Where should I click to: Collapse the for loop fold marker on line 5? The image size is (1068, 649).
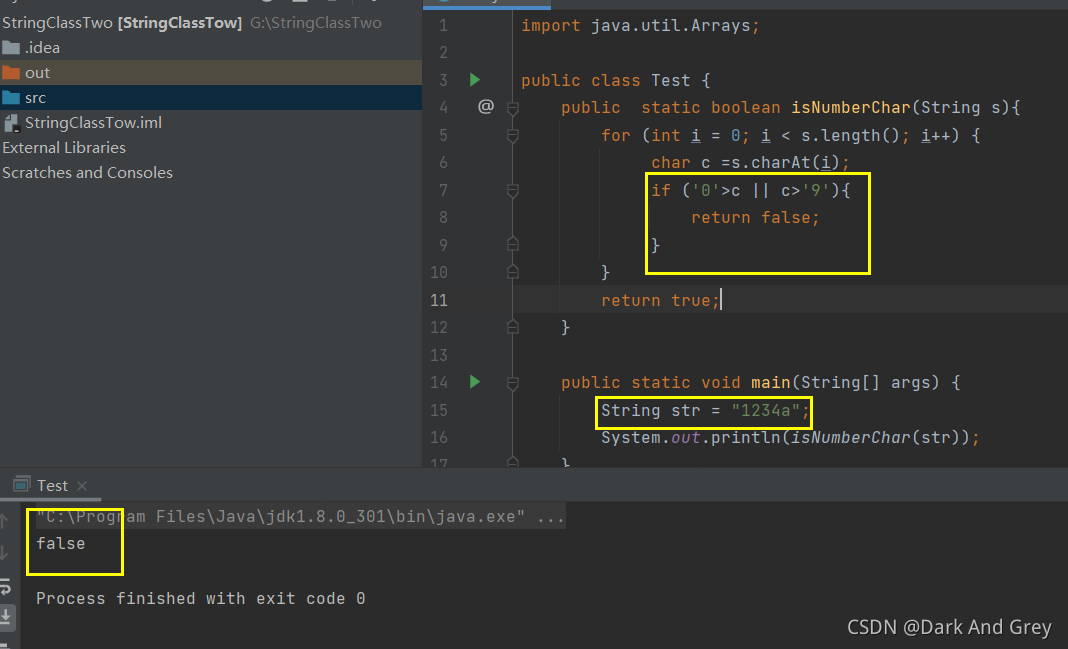point(513,136)
